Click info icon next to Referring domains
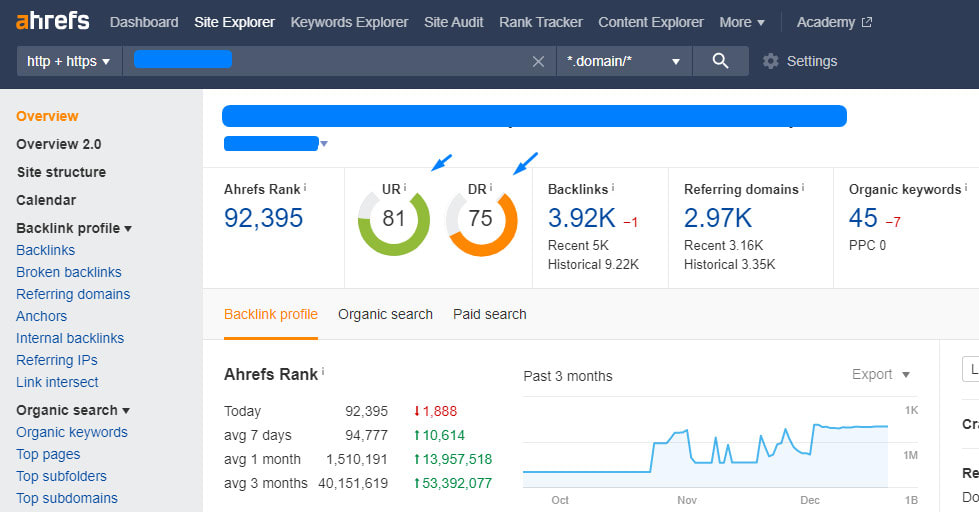979x512 pixels. [803, 188]
